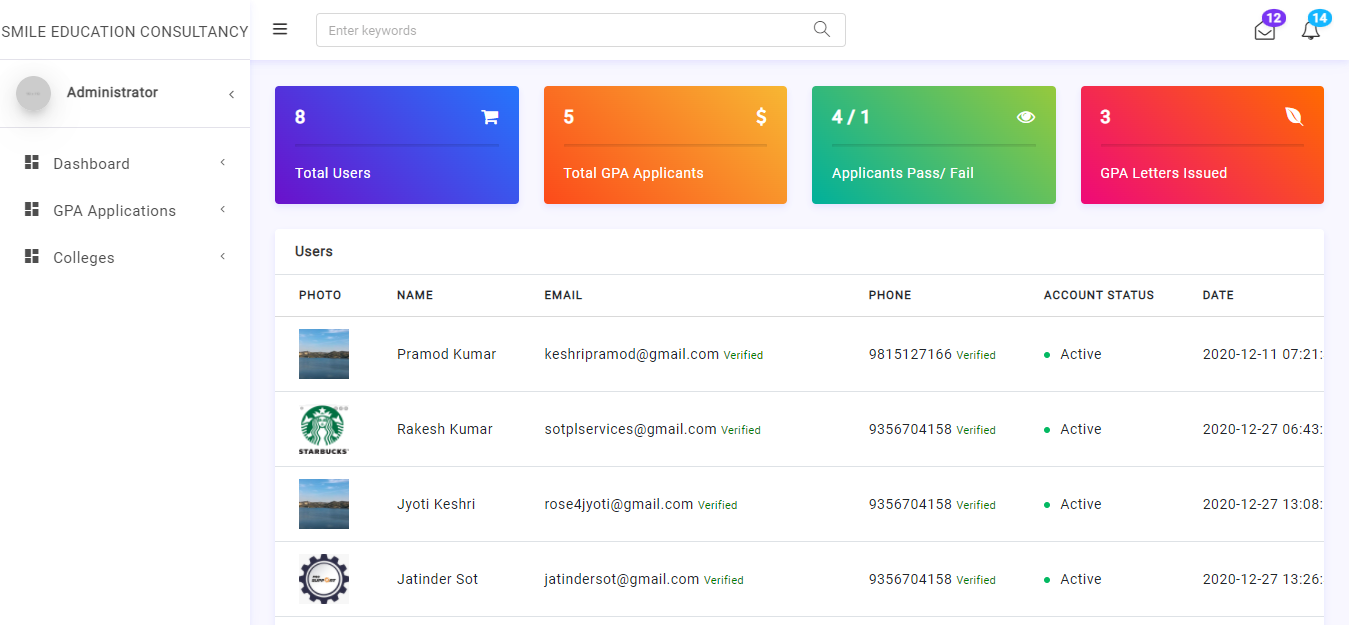Click Jyoti Keshri's photo thumbnail
Viewport: 1349px width, 625px height.
coord(324,504)
